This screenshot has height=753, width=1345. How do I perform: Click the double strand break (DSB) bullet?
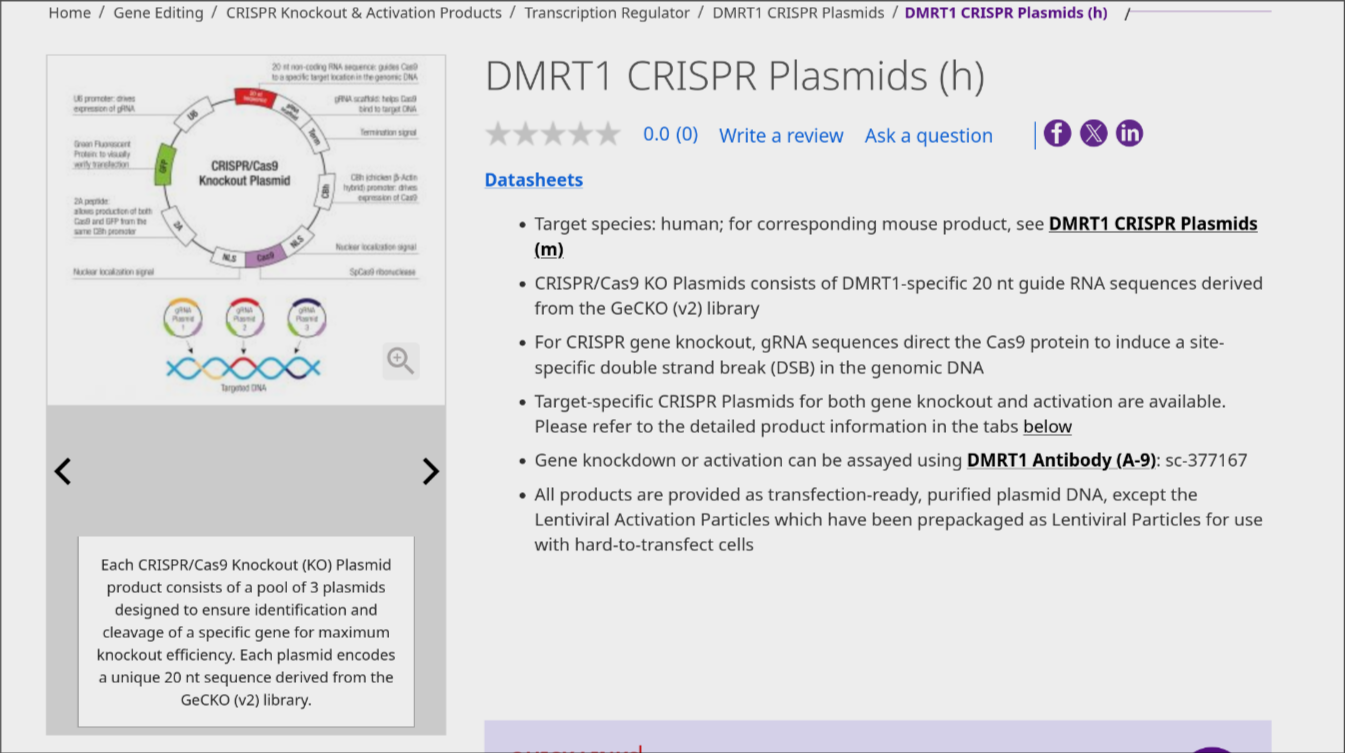[x=879, y=355]
